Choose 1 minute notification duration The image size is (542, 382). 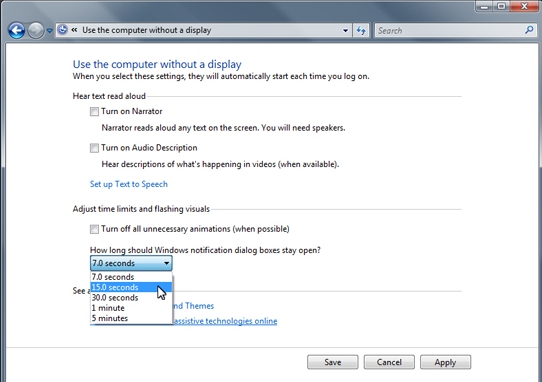[x=131, y=308]
